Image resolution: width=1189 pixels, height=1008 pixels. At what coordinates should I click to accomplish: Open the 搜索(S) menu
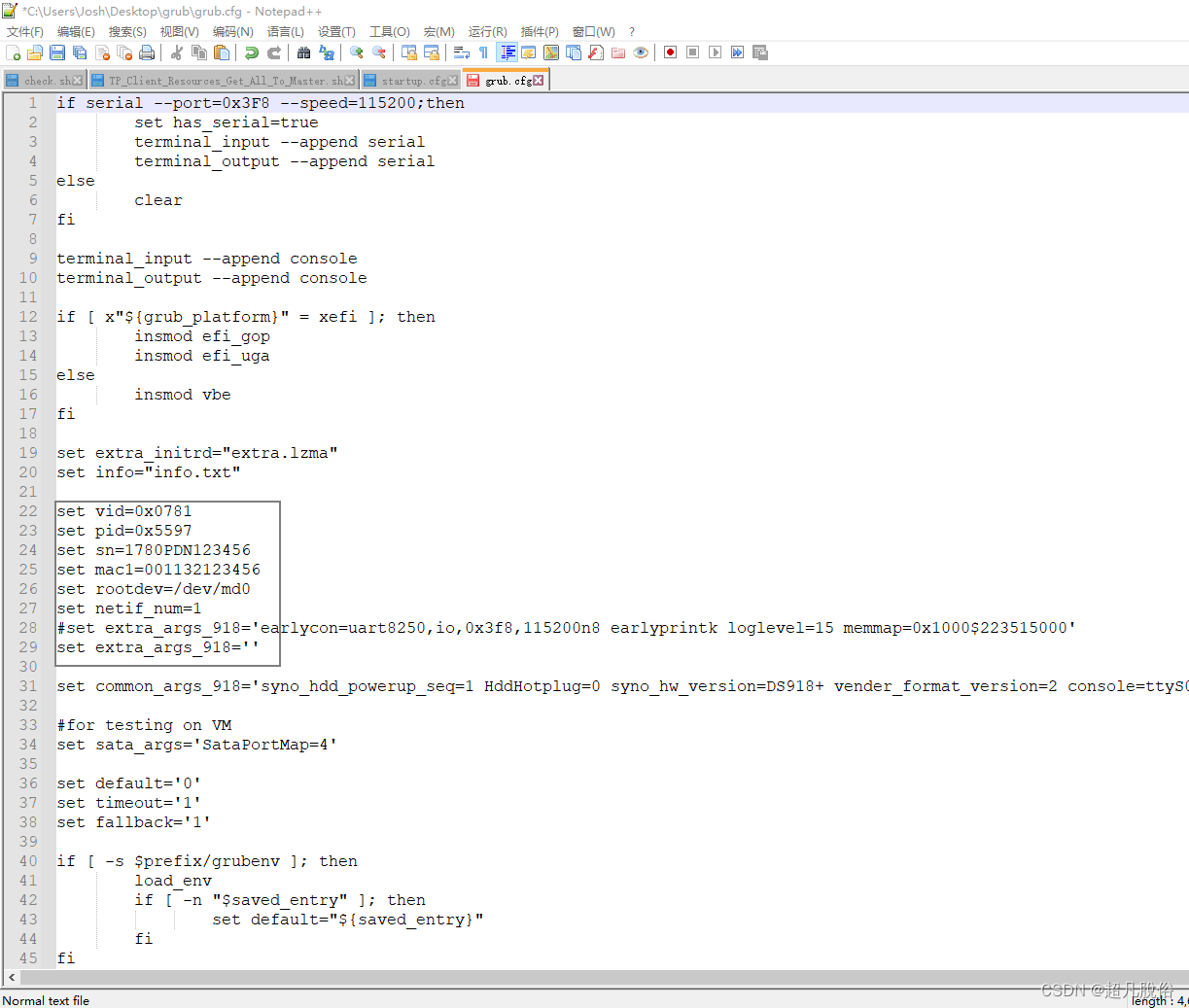click(127, 32)
